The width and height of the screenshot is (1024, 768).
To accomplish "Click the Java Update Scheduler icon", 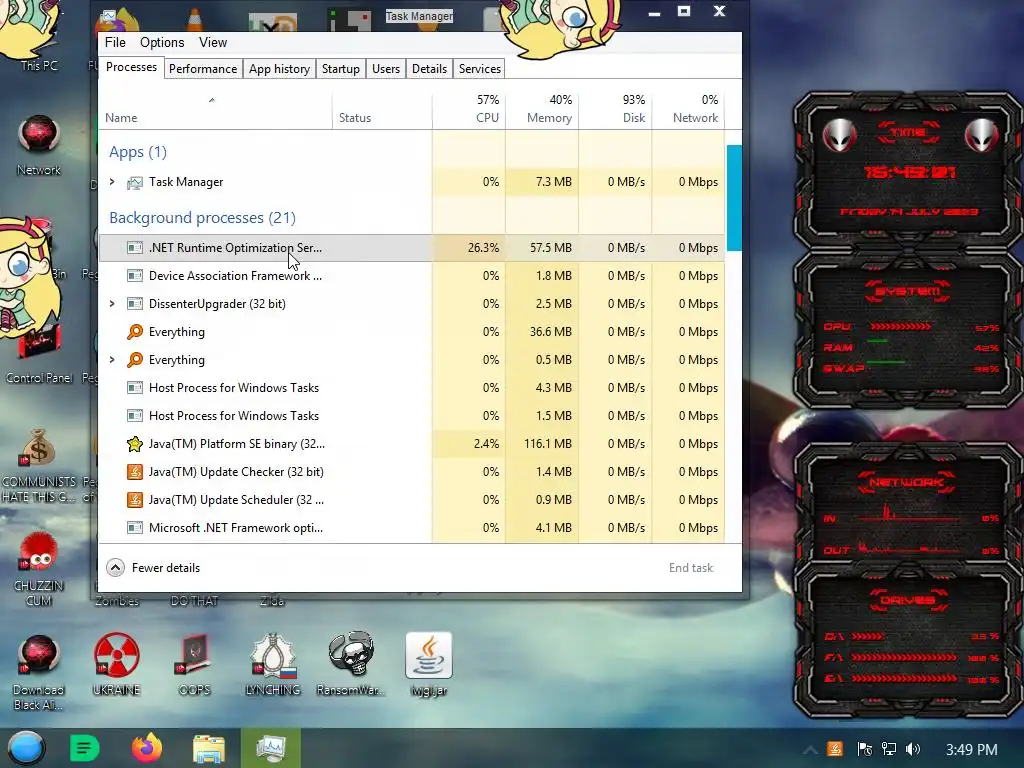I will click(135, 500).
